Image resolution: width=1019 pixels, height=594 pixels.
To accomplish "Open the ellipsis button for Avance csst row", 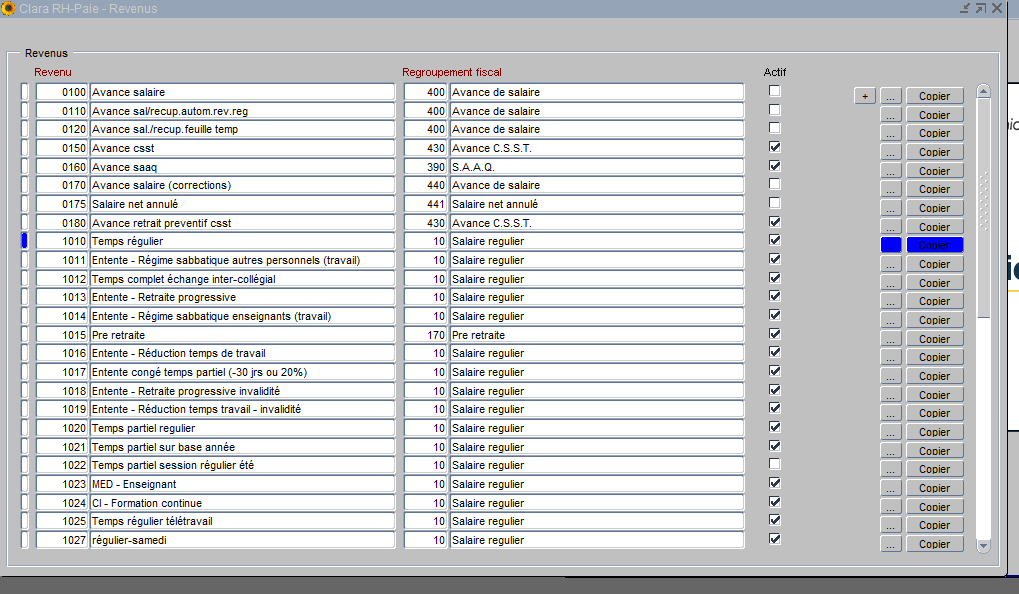I will pyautogui.click(x=891, y=152).
